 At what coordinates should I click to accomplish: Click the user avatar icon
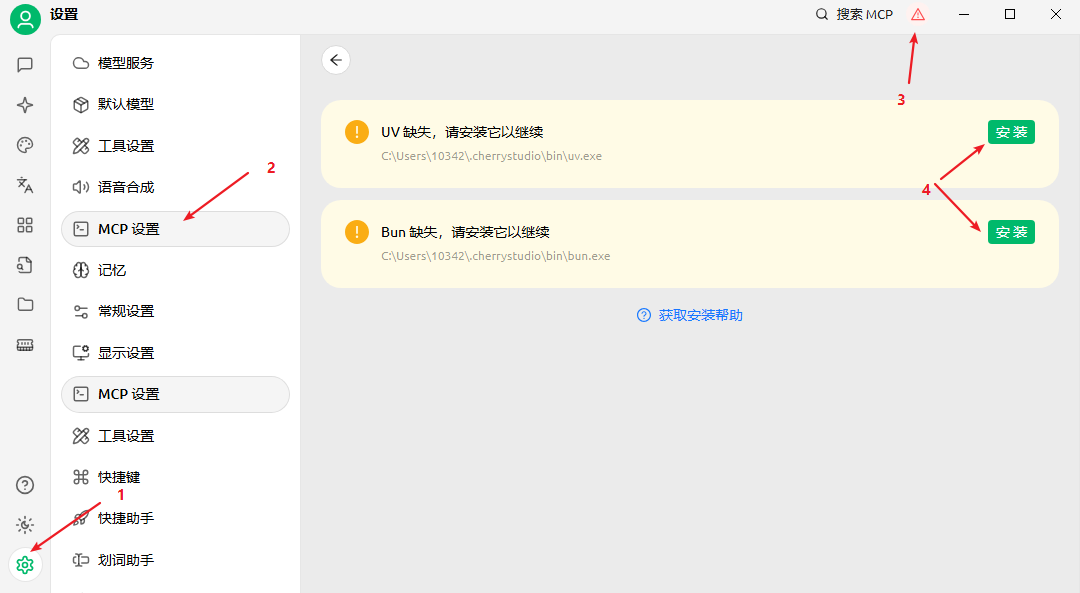[25, 18]
